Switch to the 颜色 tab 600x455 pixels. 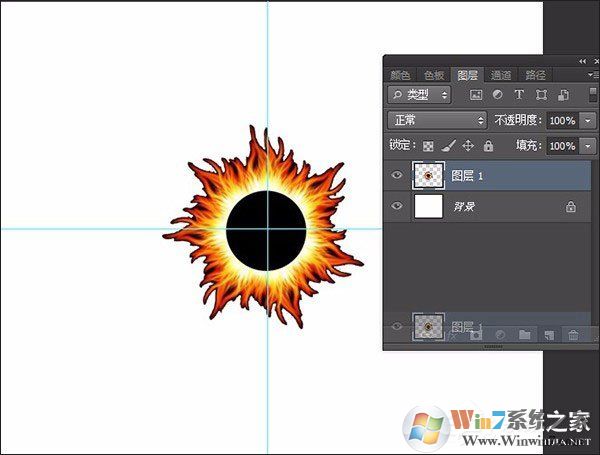coord(400,75)
